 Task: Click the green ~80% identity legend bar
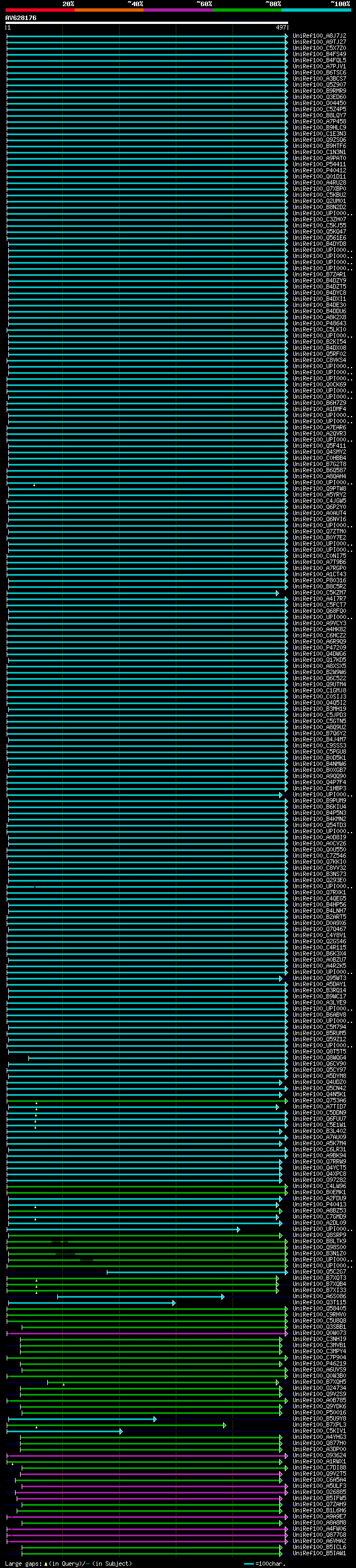pos(247,10)
